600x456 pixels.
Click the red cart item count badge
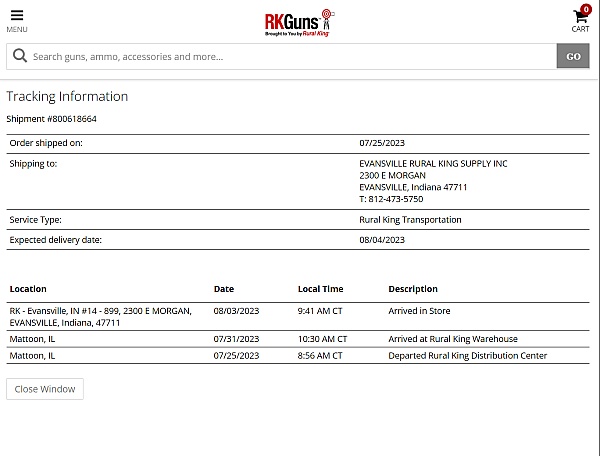586,9
